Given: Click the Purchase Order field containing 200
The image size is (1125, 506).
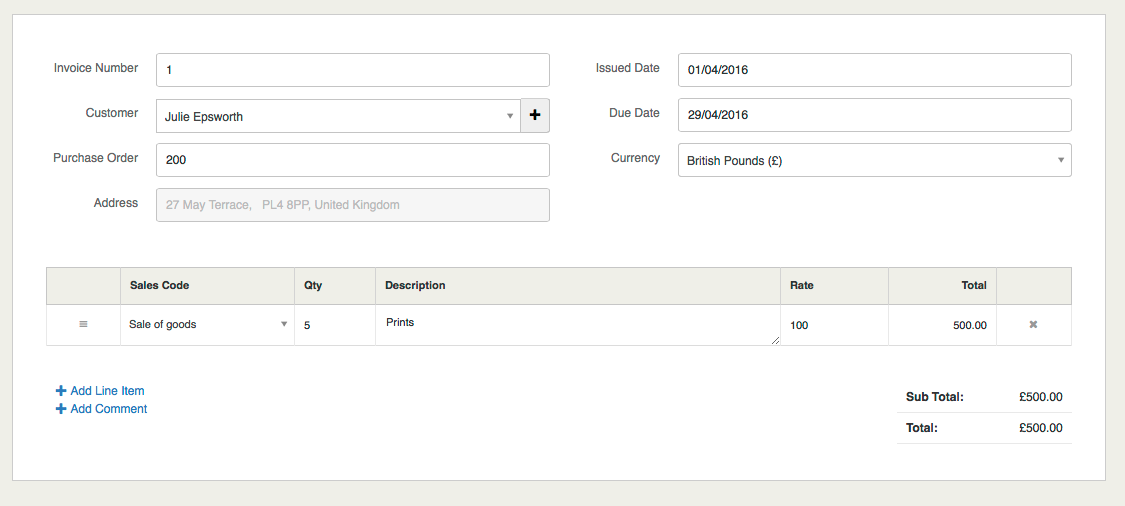Looking at the screenshot, I should [x=353, y=160].
